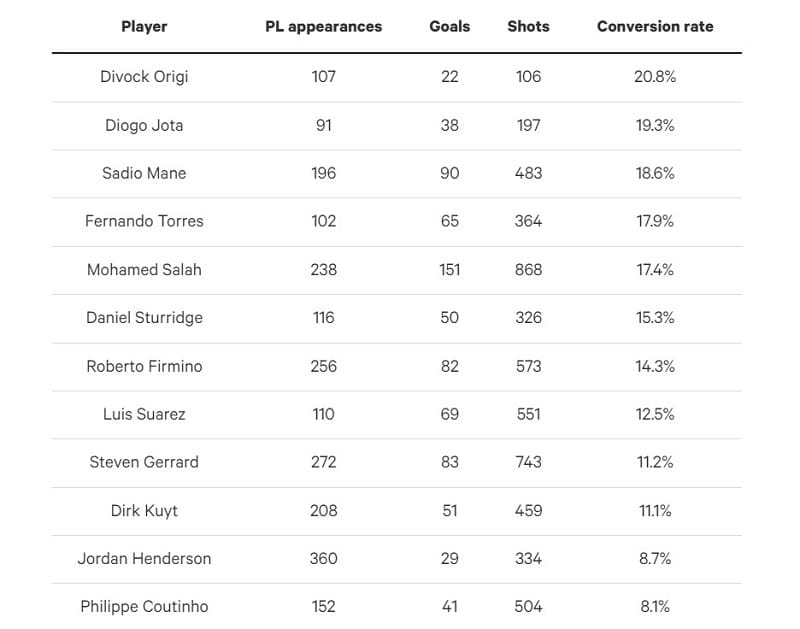This screenshot has width=800, height=629.
Task: Click the Shots column header
Action: point(528,26)
